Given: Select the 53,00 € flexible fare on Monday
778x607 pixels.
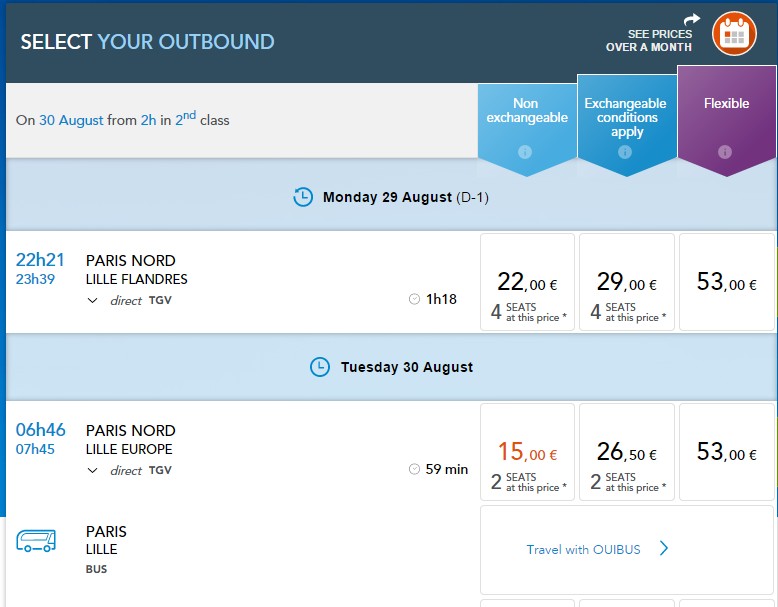Looking at the screenshot, I should tap(726, 282).
